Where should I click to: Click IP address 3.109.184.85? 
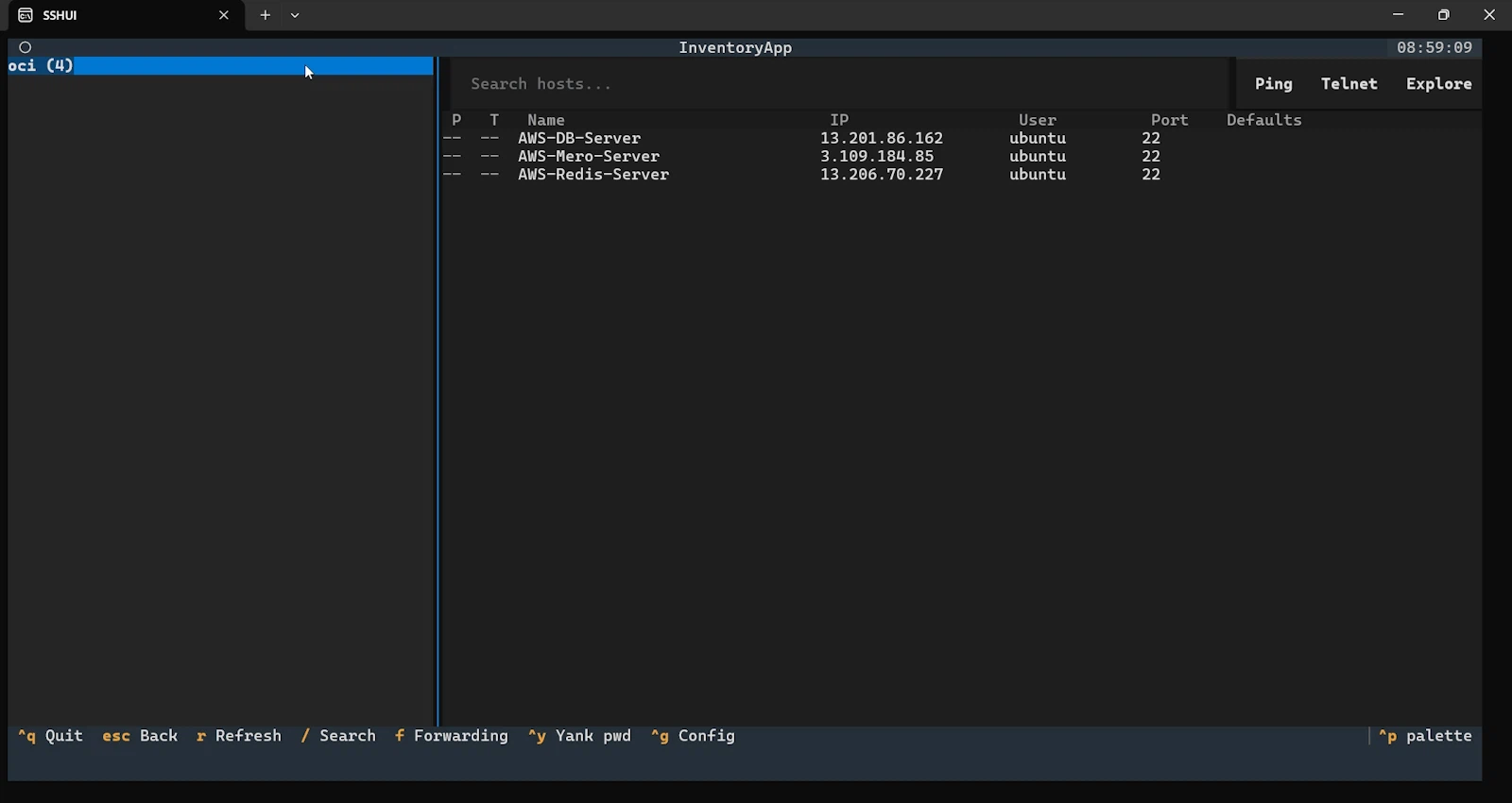877,157
